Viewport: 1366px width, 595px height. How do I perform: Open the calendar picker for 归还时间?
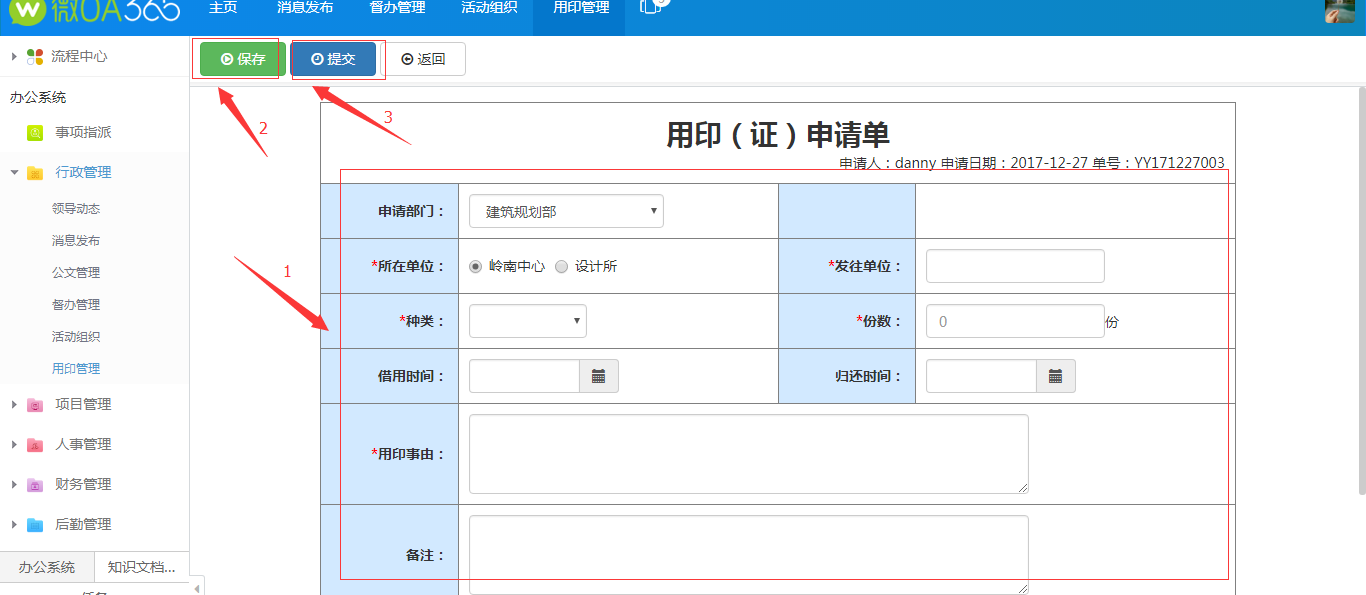(1056, 376)
